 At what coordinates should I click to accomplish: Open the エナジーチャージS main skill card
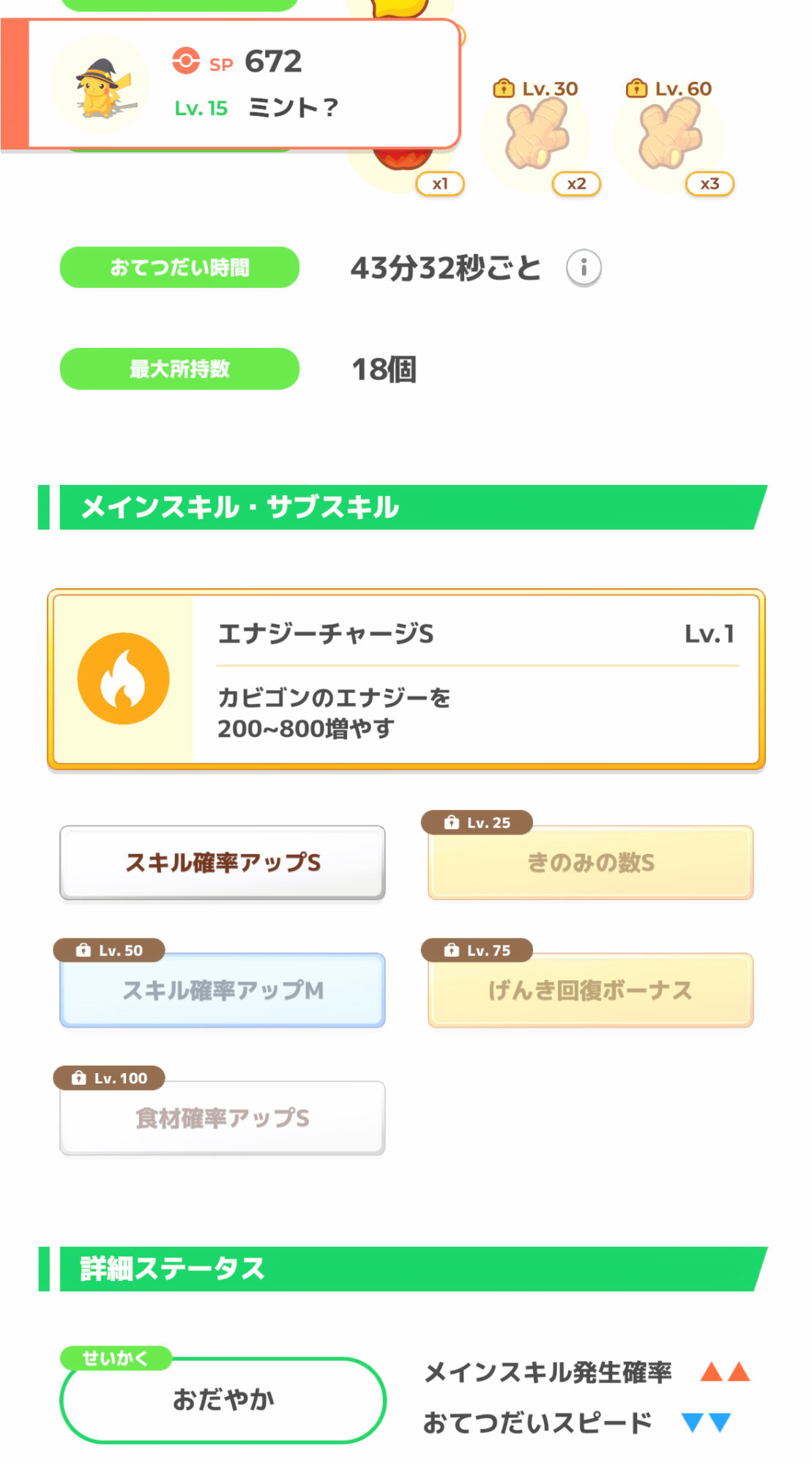point(476,679)
